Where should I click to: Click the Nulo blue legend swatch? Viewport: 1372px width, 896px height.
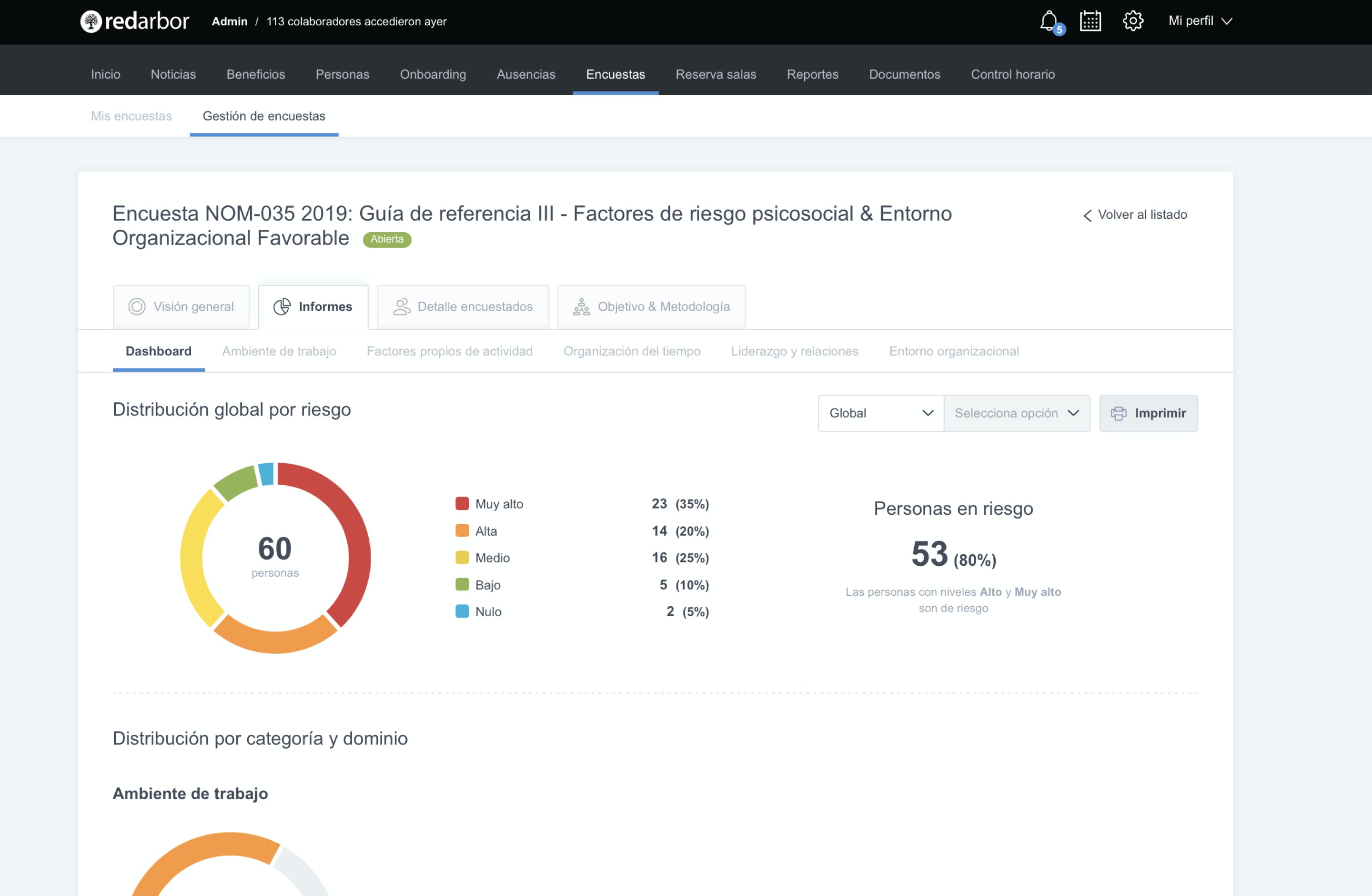[462, 611]
